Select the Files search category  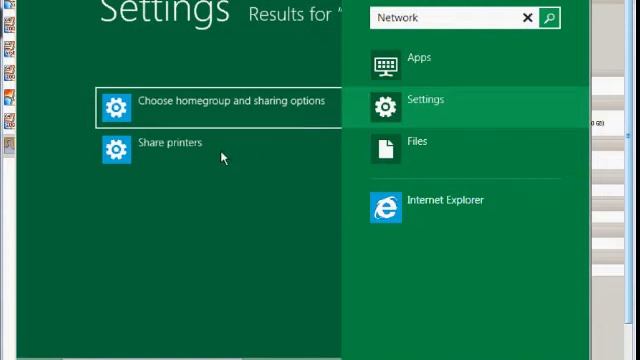(465, 149)
